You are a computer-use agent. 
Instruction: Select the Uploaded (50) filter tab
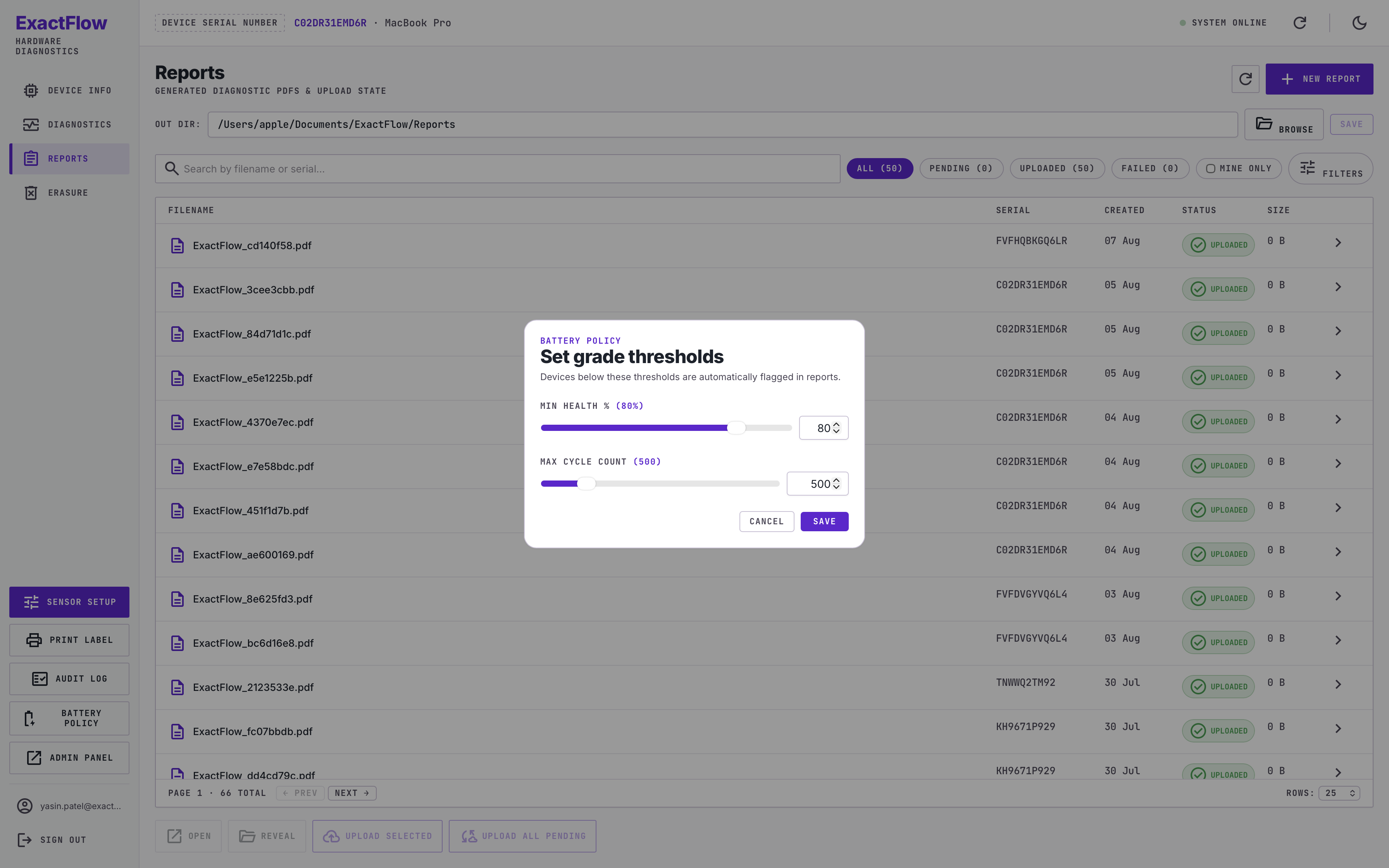click(x=1057, y=169)
